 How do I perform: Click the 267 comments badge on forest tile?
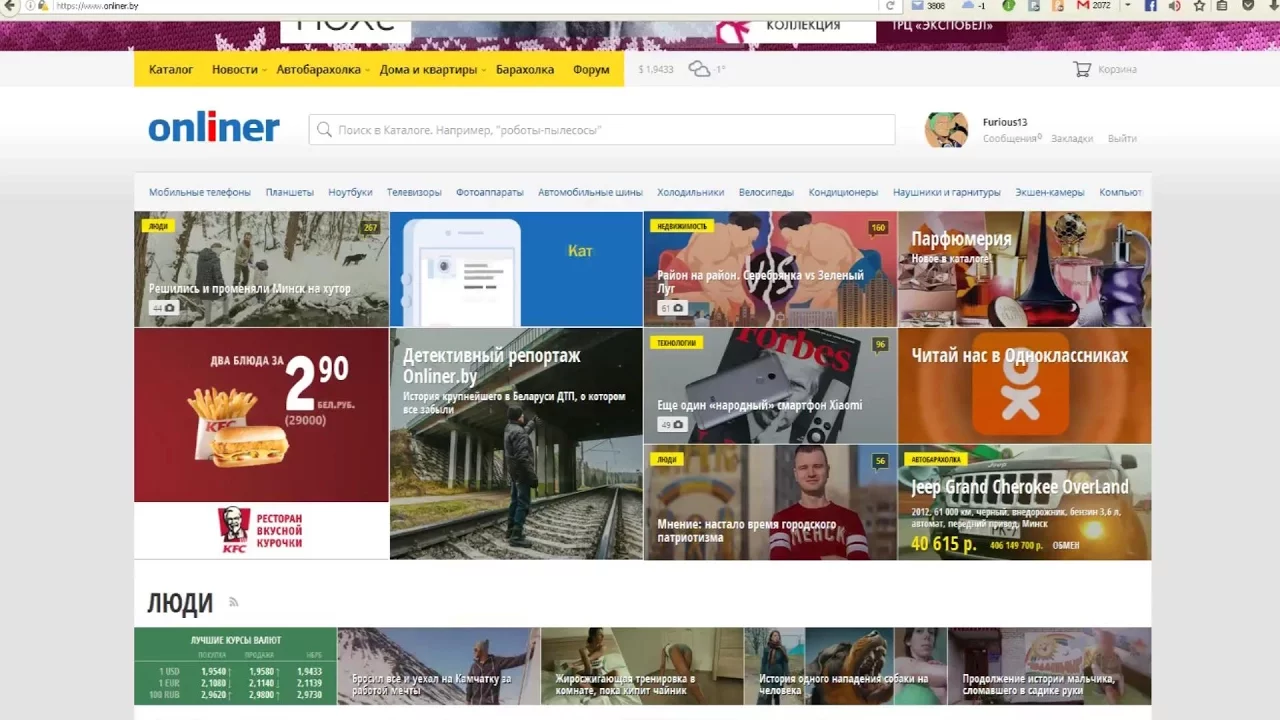point(370,227)
